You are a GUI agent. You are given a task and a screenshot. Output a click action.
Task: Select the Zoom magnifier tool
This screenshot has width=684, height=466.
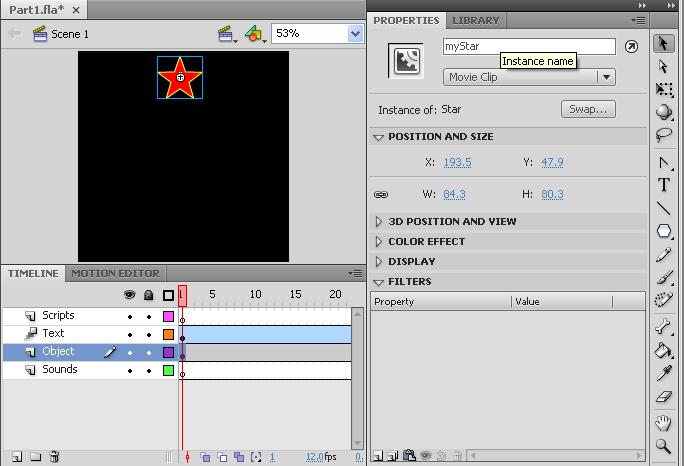pyautogui.click(x=663, y=446)
